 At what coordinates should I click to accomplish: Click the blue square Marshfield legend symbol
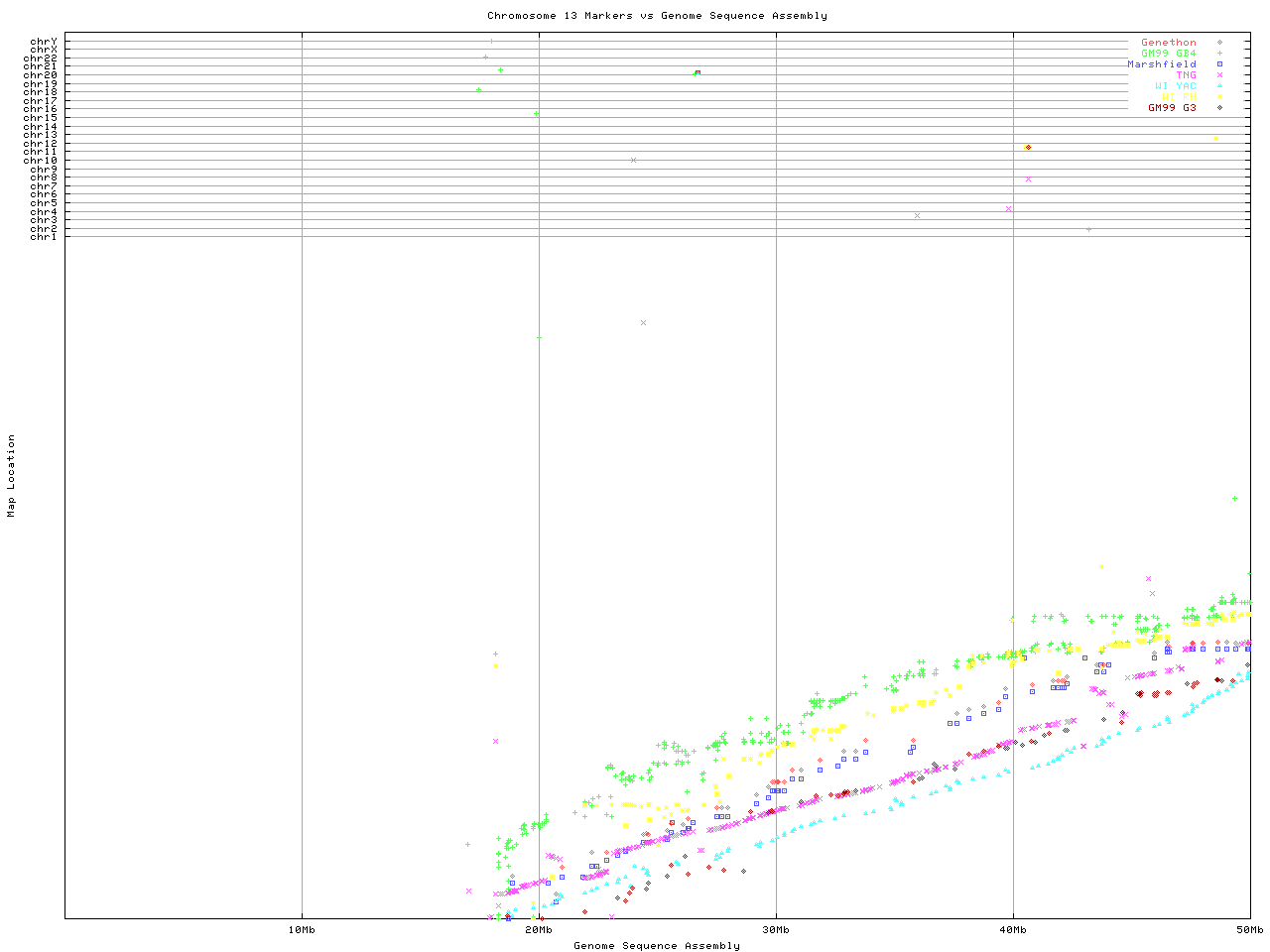pos(1219,64)
